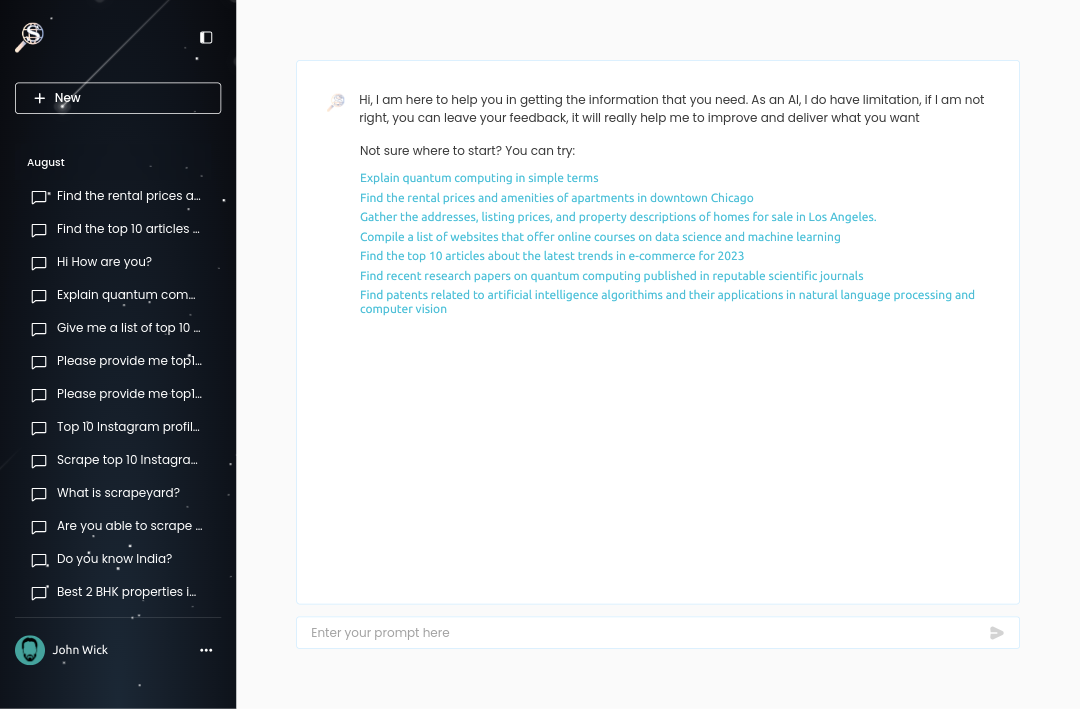Open 'Best 2 BHK properties' chat
Image resolution: width=1080 pixels, height=709 pixels.
(x=126, y=592)
